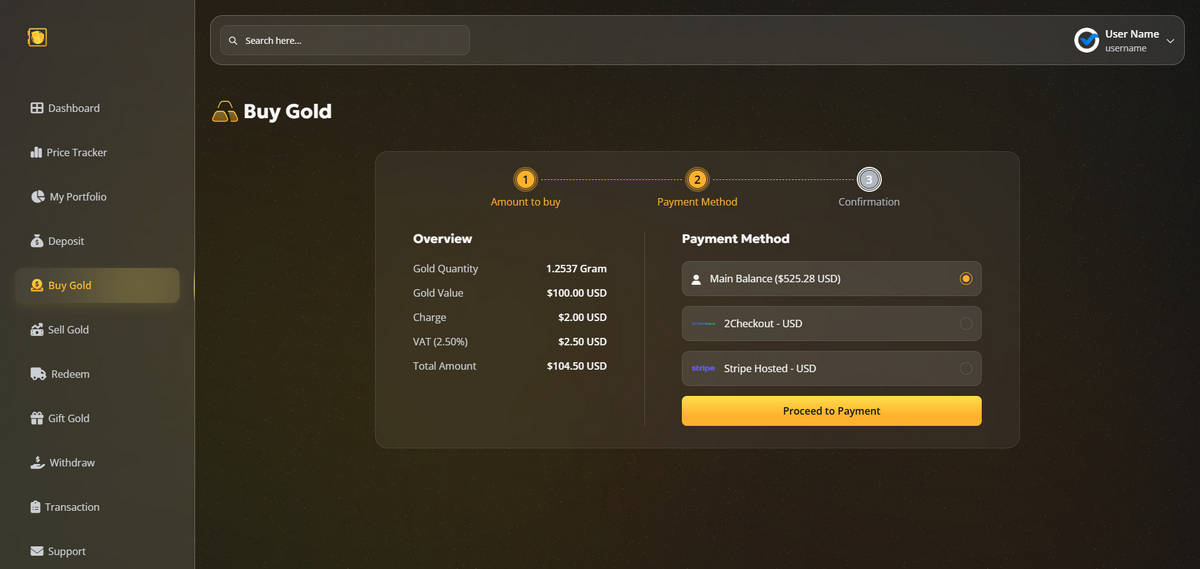The image size is (1200, 569).
Task: Select the Main Balance radio button
Action: point(965,279)
